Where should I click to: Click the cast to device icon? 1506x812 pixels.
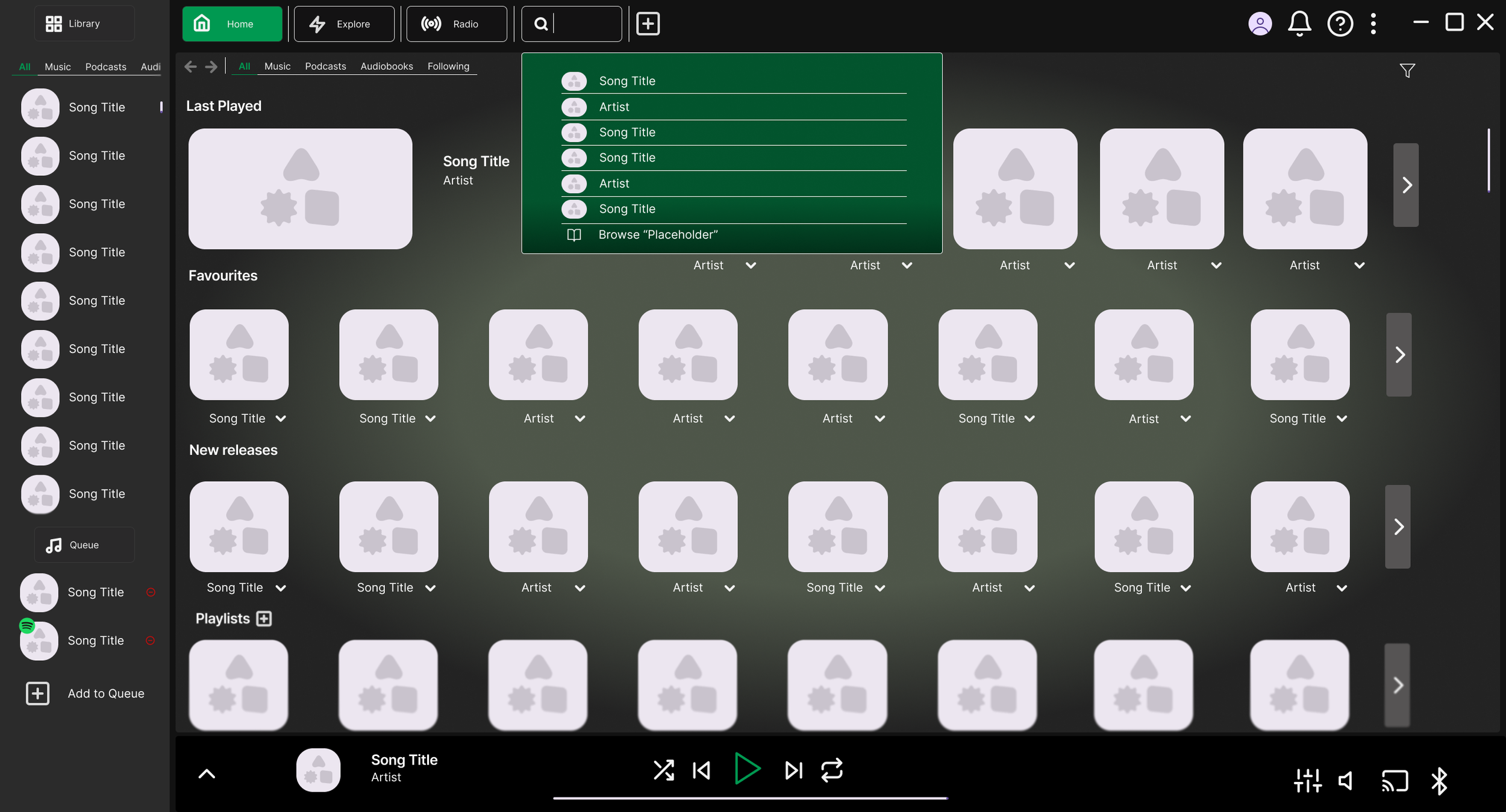click(1394, 781)
